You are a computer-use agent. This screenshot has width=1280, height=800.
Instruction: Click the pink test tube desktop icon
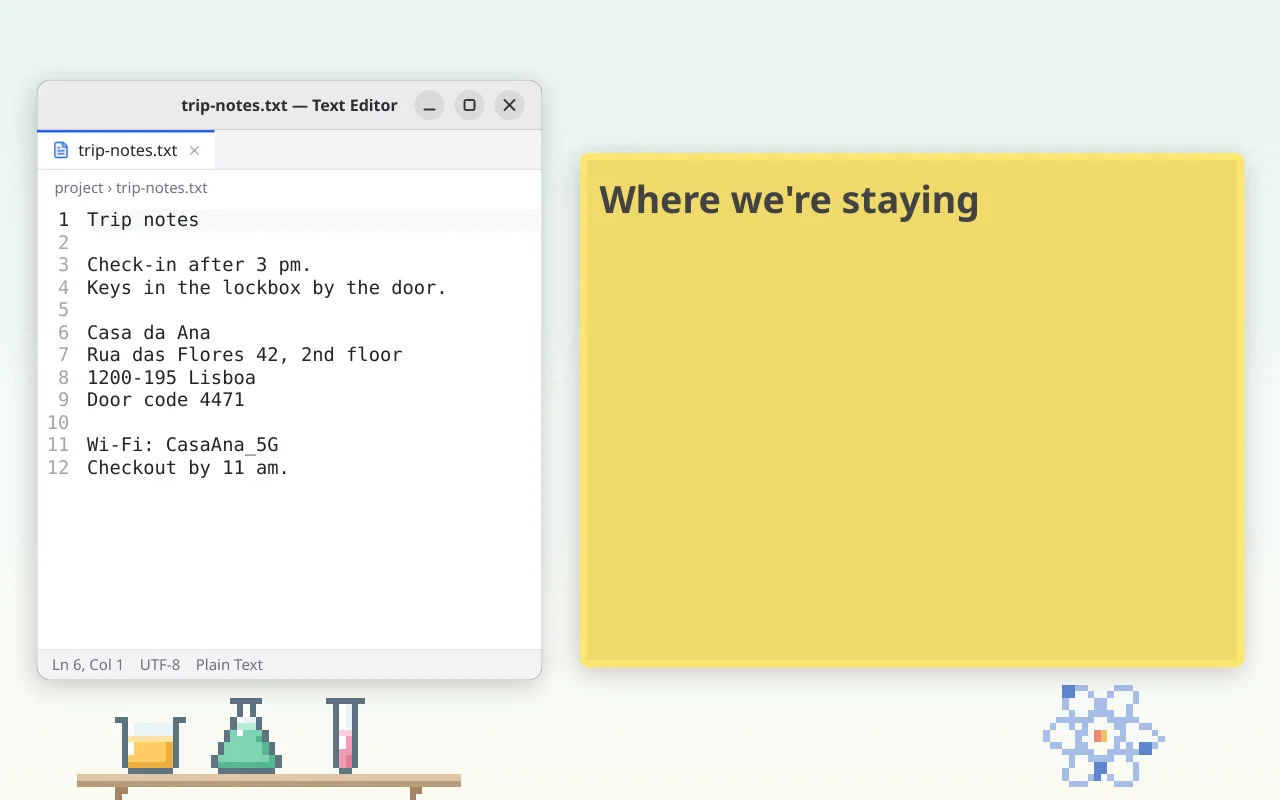[x=345, y=736]
